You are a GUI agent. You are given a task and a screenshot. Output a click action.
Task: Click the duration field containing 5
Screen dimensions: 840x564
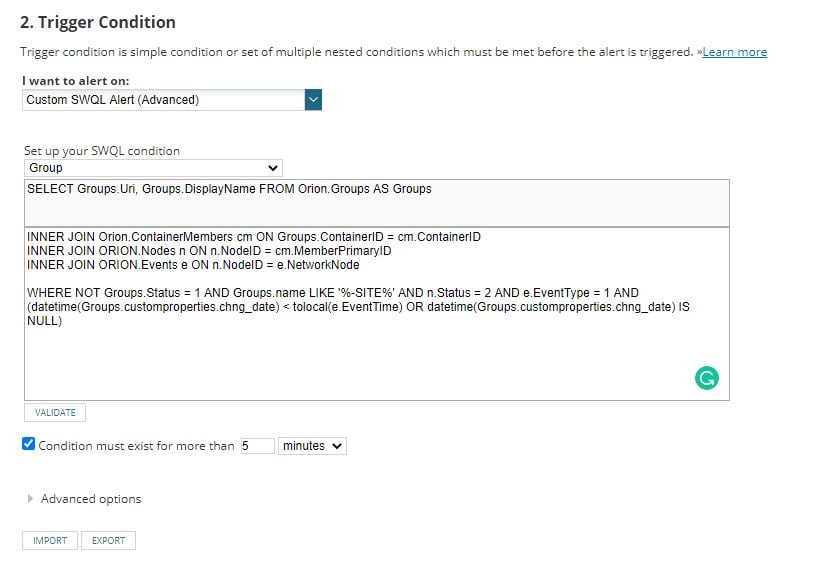(256, 446)
